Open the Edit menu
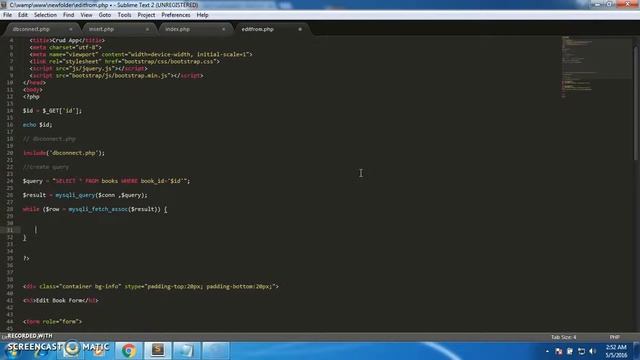The image size is (640, 360). pyautogui.click(x=23, y=15)
